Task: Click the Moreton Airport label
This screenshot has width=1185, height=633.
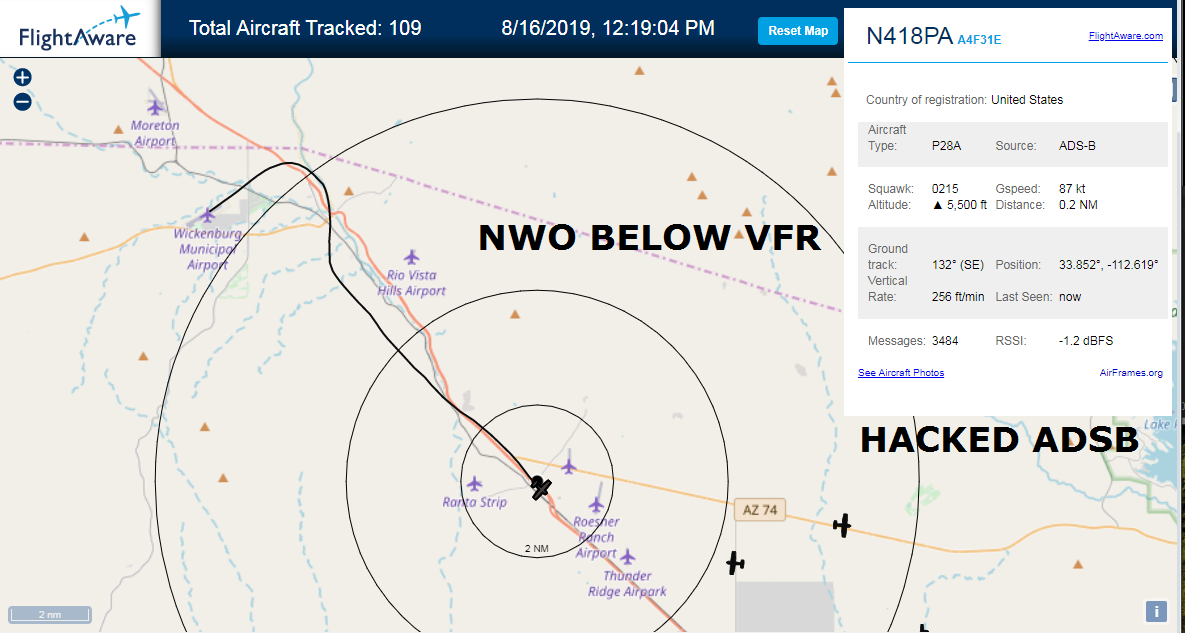Action: [155, 133]
